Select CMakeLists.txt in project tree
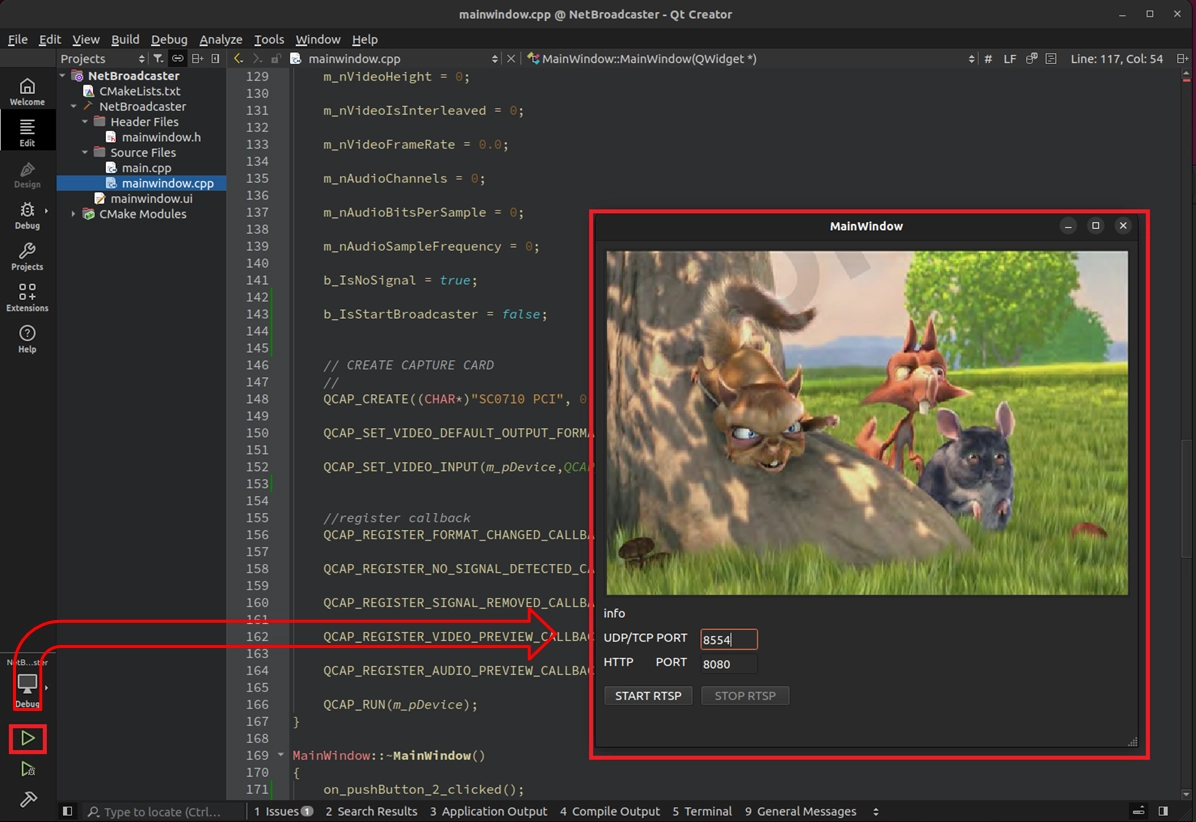The image size is (1196, 822). (139, 91)
